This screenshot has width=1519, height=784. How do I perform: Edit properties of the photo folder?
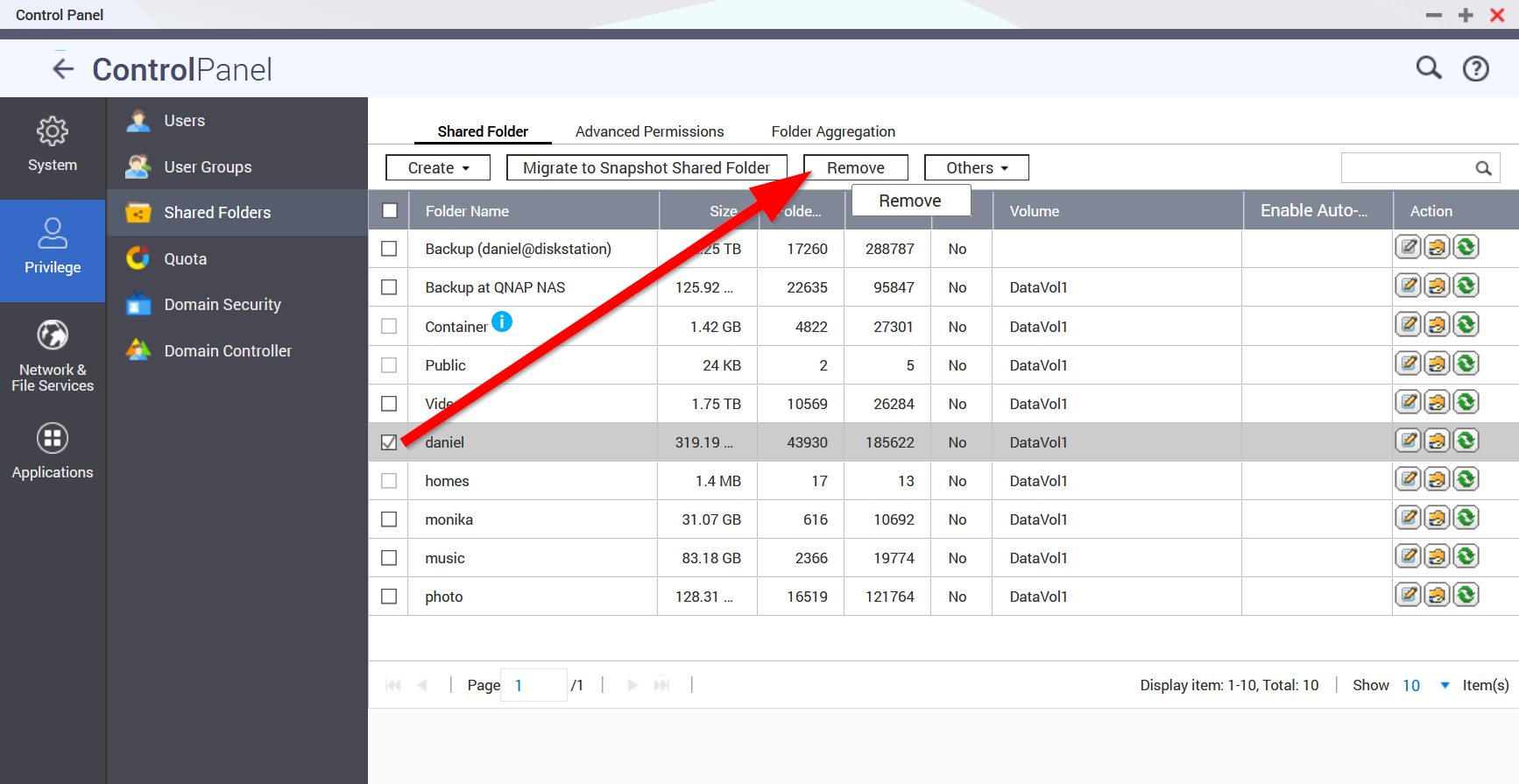pos(1408,594)
